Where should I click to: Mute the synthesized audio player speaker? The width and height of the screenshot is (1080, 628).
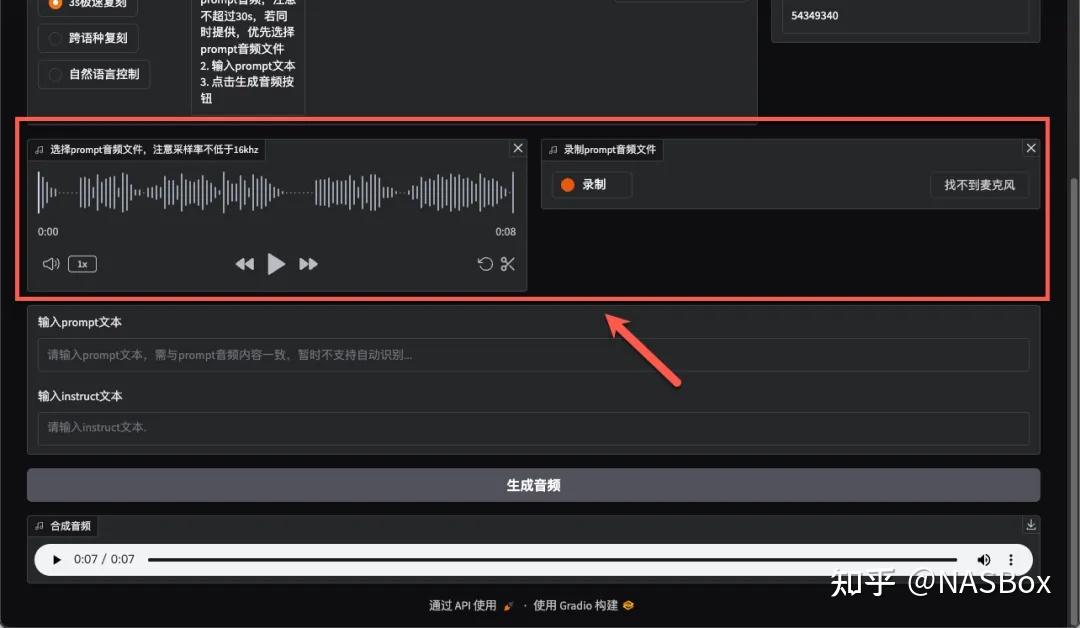[984, 560]
